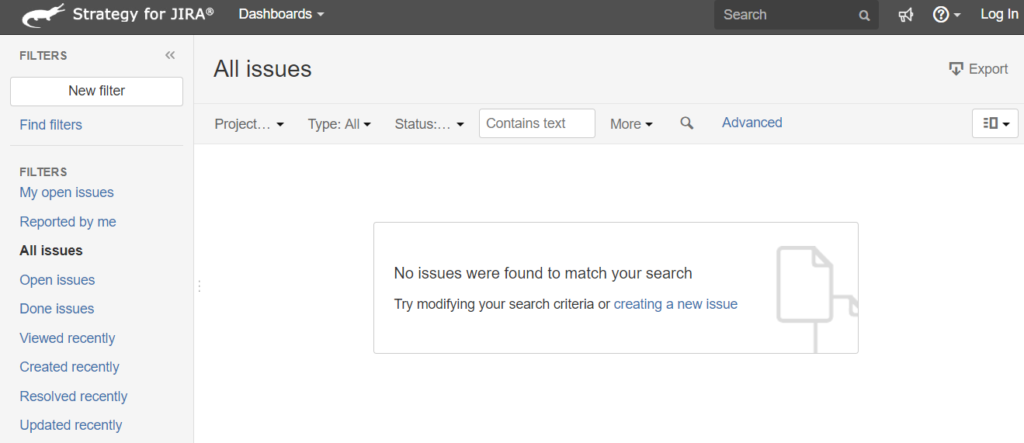Select the My open issues filter
The width and height of the screenshot is (1024, 443).
point(67,193)
